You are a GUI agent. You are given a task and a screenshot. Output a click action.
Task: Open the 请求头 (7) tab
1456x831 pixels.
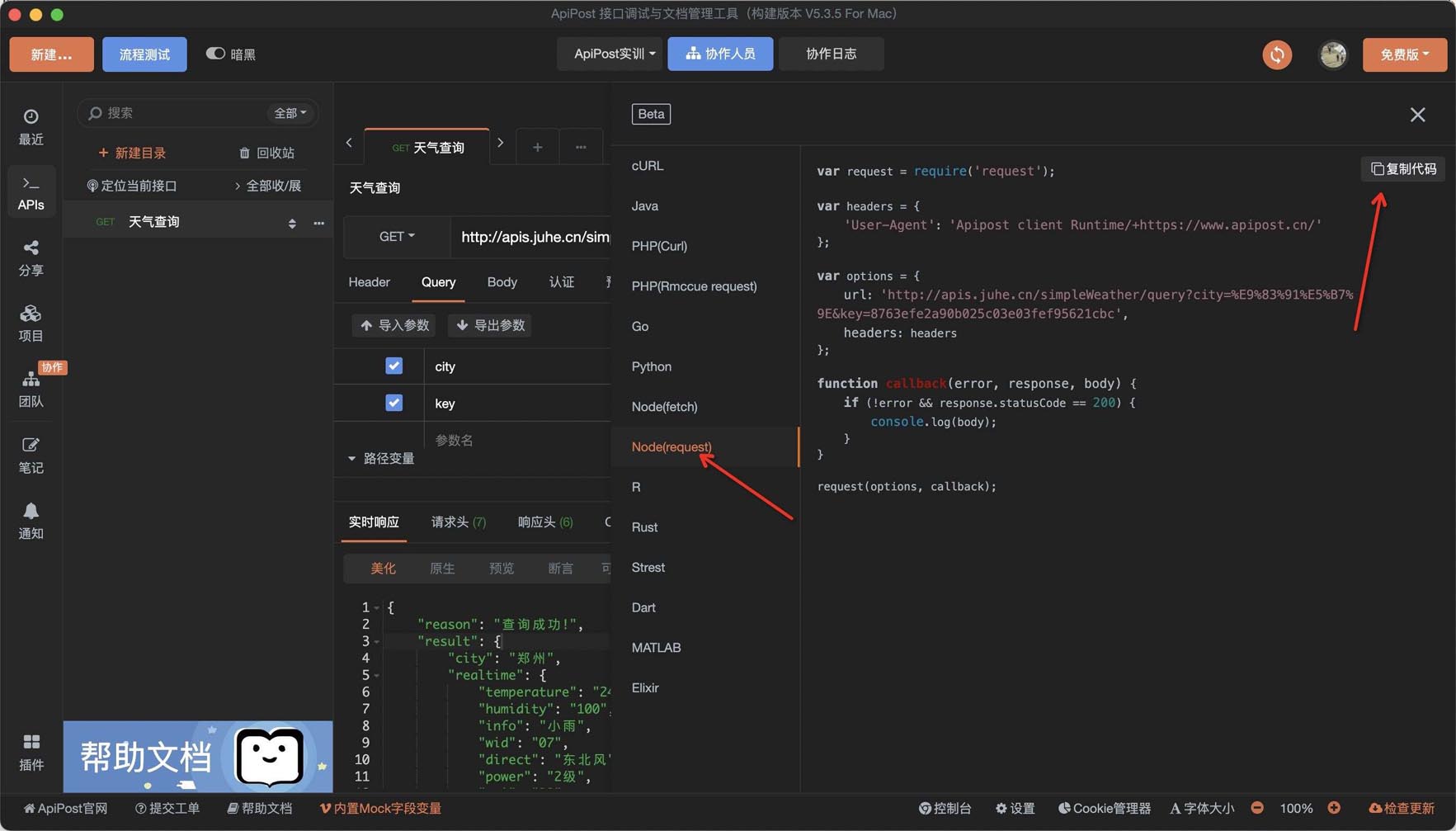458,522
